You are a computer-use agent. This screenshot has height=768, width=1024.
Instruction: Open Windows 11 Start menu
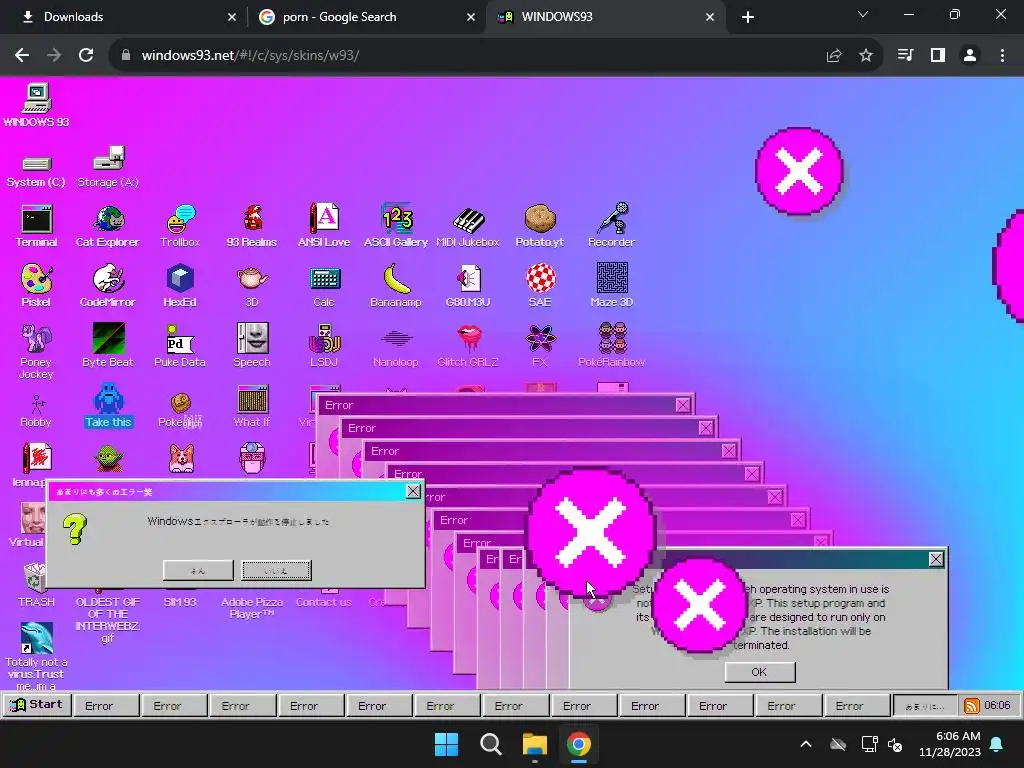447,744
